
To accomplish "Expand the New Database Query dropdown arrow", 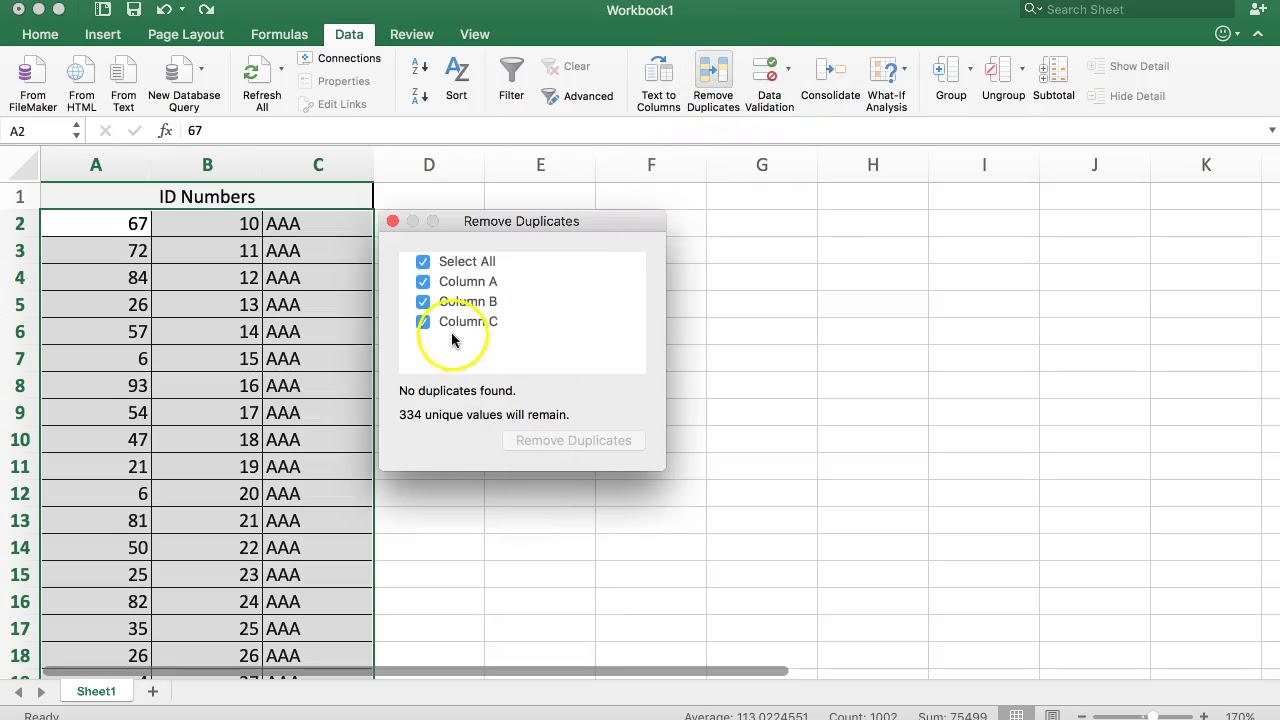I will point(201,69).
